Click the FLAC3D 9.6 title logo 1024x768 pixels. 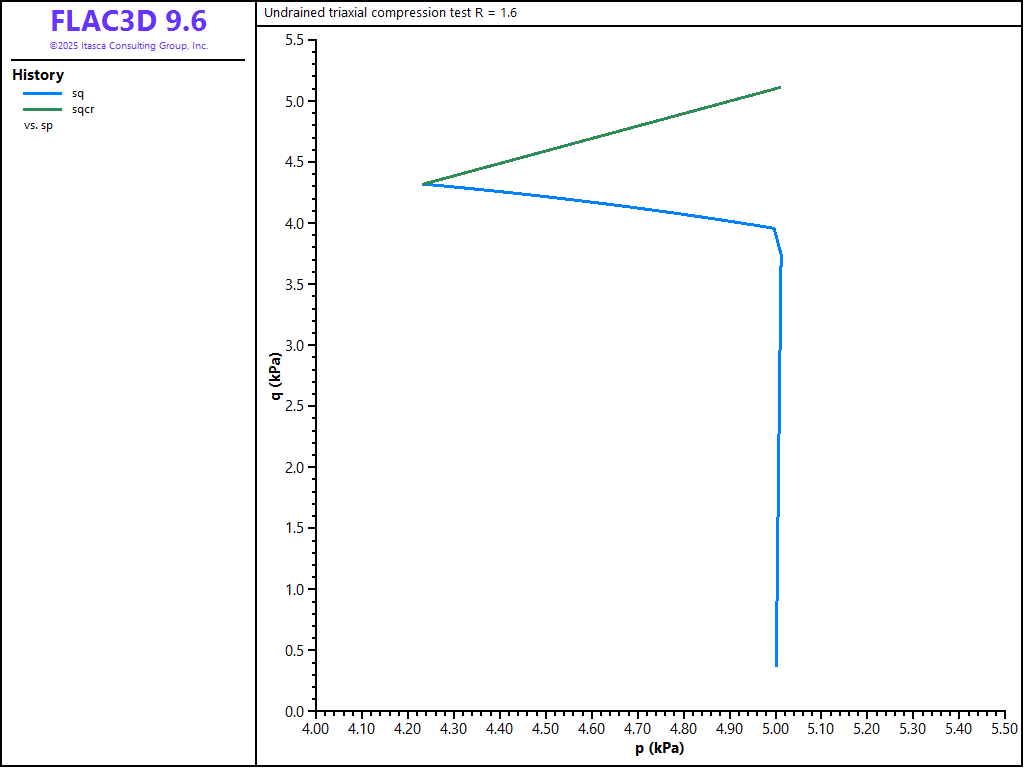[x=128, y=21]
